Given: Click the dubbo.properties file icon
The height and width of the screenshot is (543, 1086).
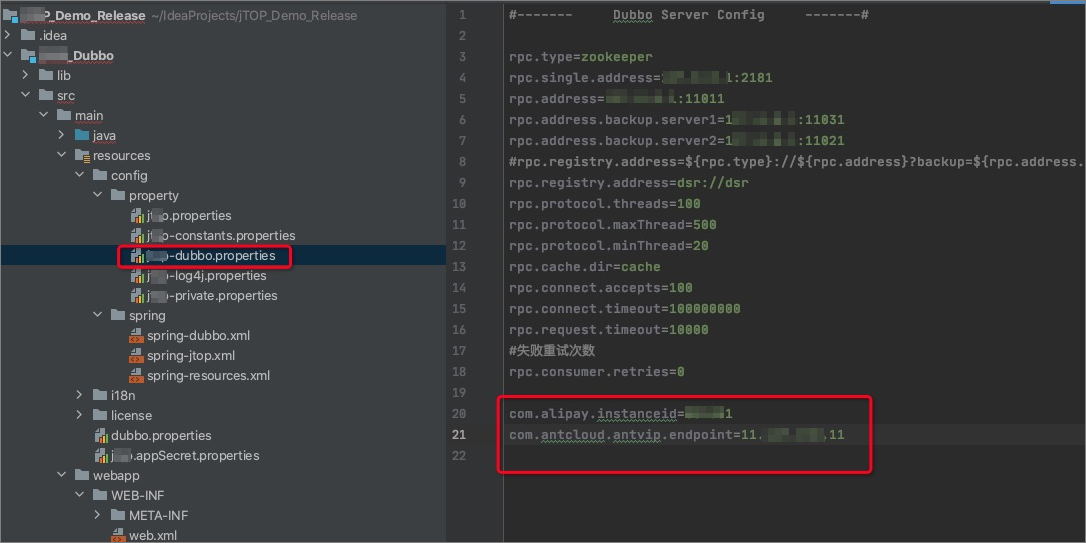Looking at the screenshot, I should coord(101,436).
